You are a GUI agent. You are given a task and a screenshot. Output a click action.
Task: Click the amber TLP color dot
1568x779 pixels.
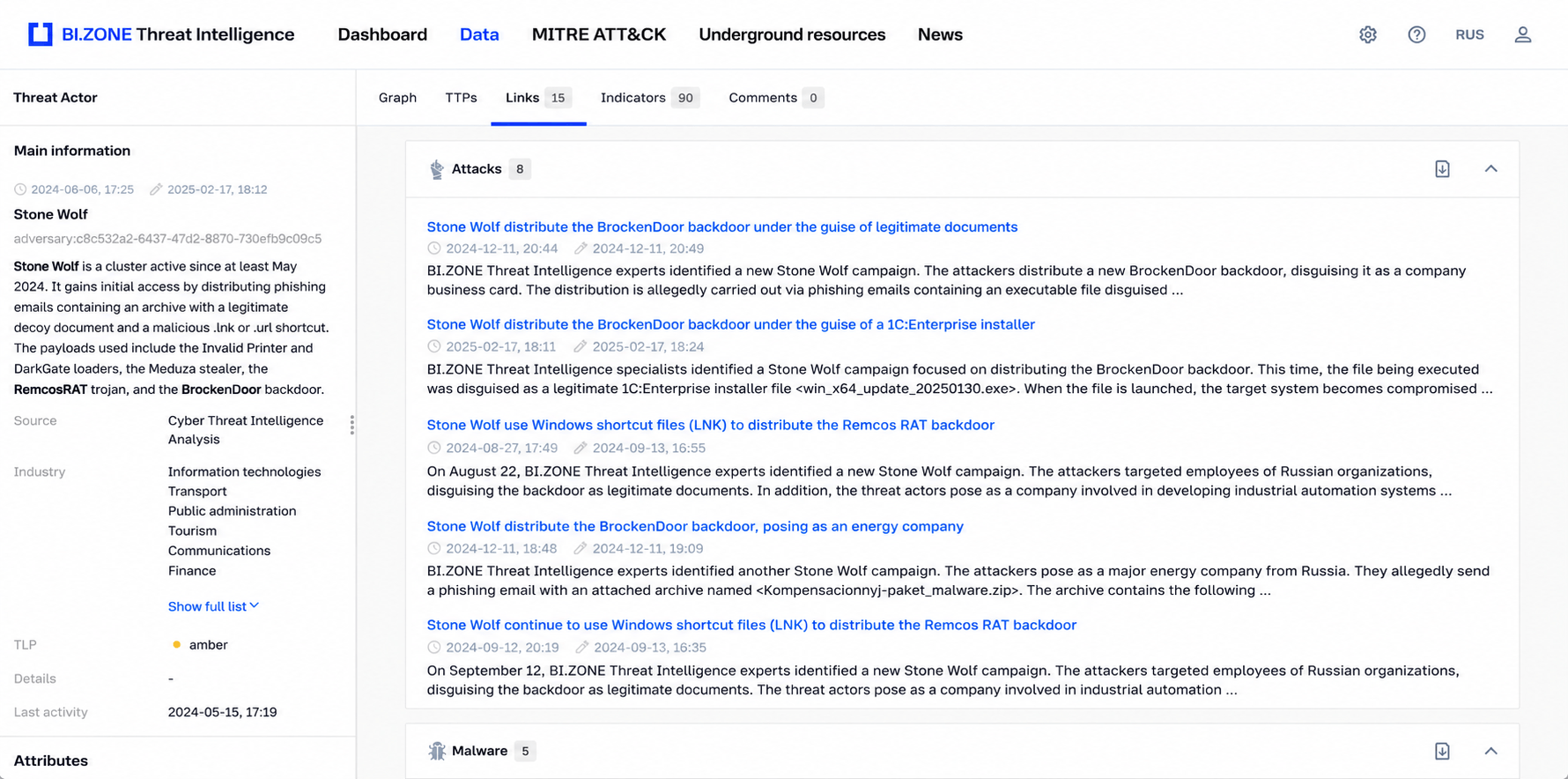(176, 645)
